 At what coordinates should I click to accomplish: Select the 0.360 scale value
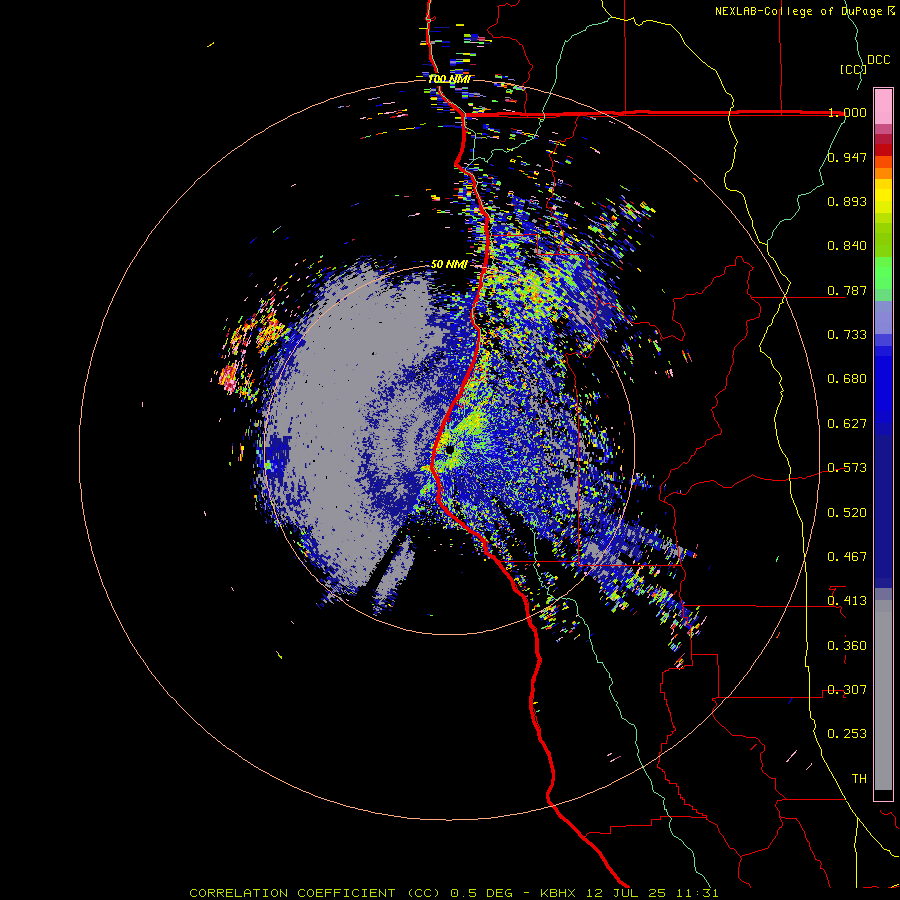pyautogui.click(x=847, y=646)
